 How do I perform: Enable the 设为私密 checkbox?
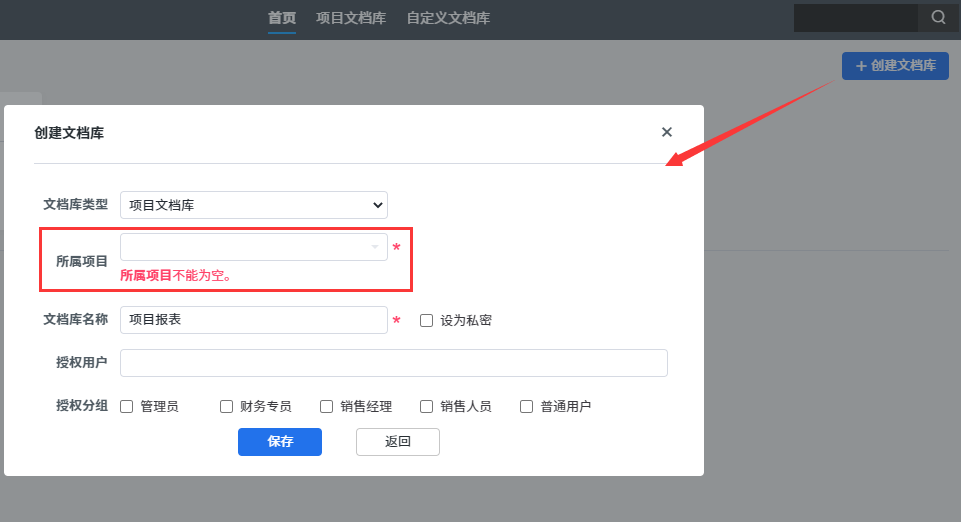[426, 320]
